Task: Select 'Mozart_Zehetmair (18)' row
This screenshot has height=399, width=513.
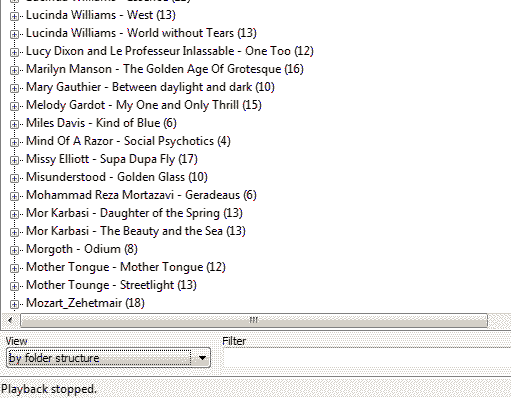Action: (85, 303)
